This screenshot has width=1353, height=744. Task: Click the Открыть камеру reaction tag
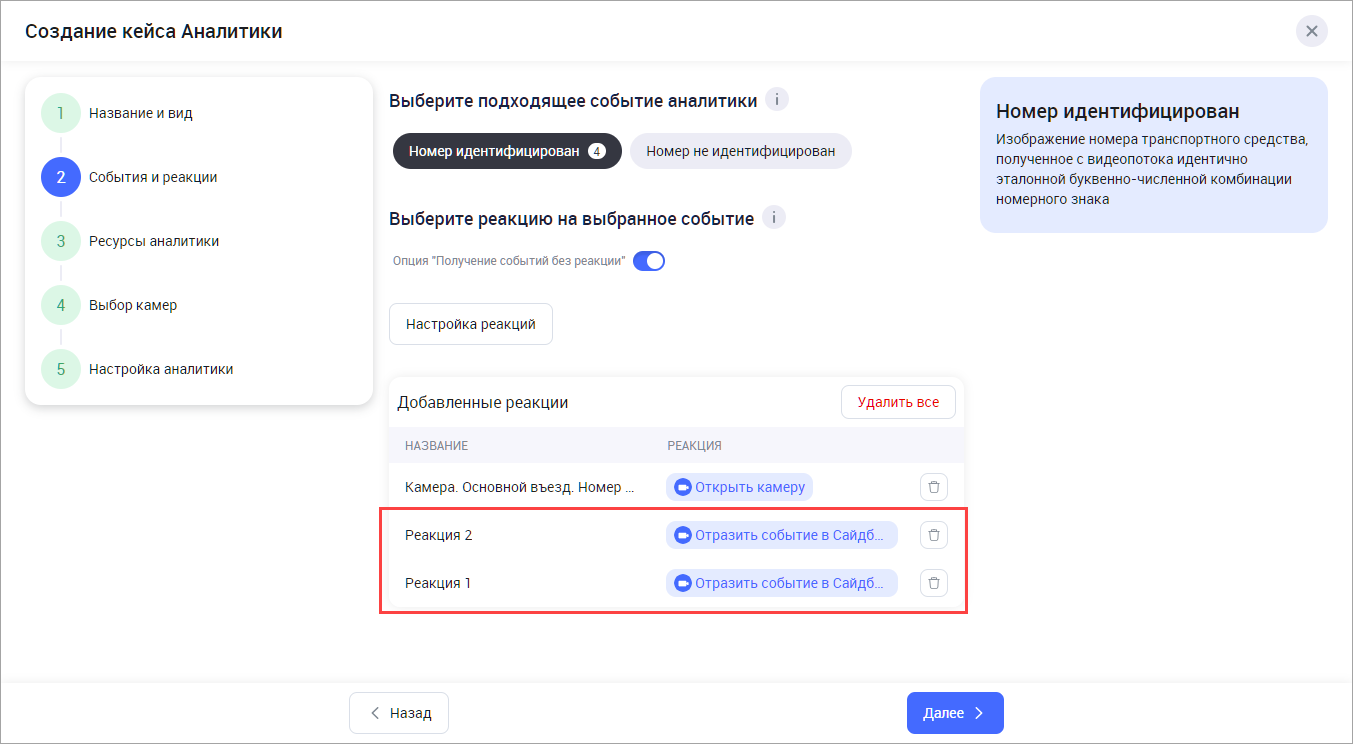(739, 487)
